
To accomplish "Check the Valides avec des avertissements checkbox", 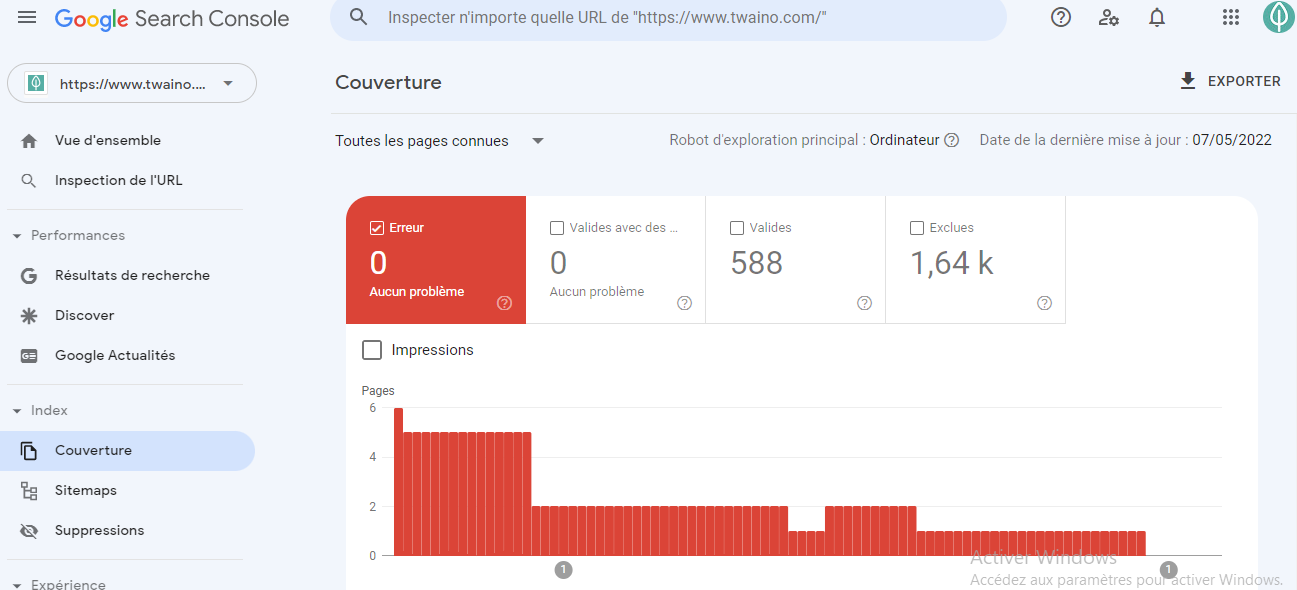I will pyautogui.click(x=557, y=228).
